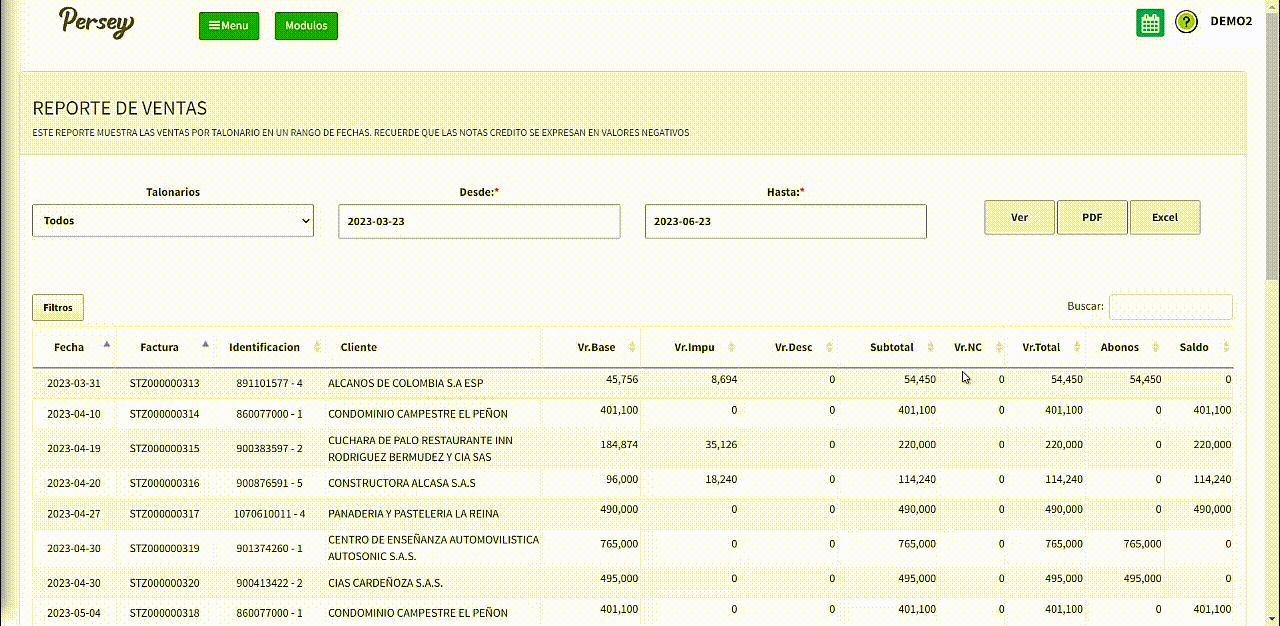Image resolution: width=1280 pixels, height=626 pixels.
Task: Sort by Fecha column arrow
Action: point(106,344)
